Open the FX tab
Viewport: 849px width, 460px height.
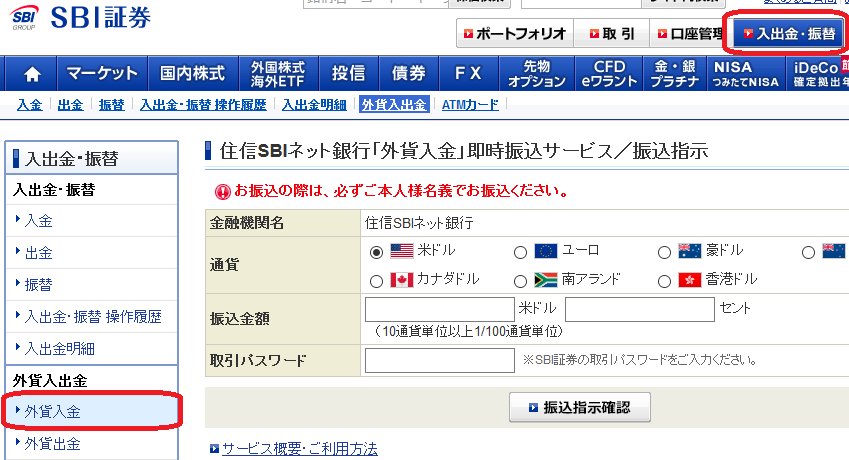(x=468, y=73)
